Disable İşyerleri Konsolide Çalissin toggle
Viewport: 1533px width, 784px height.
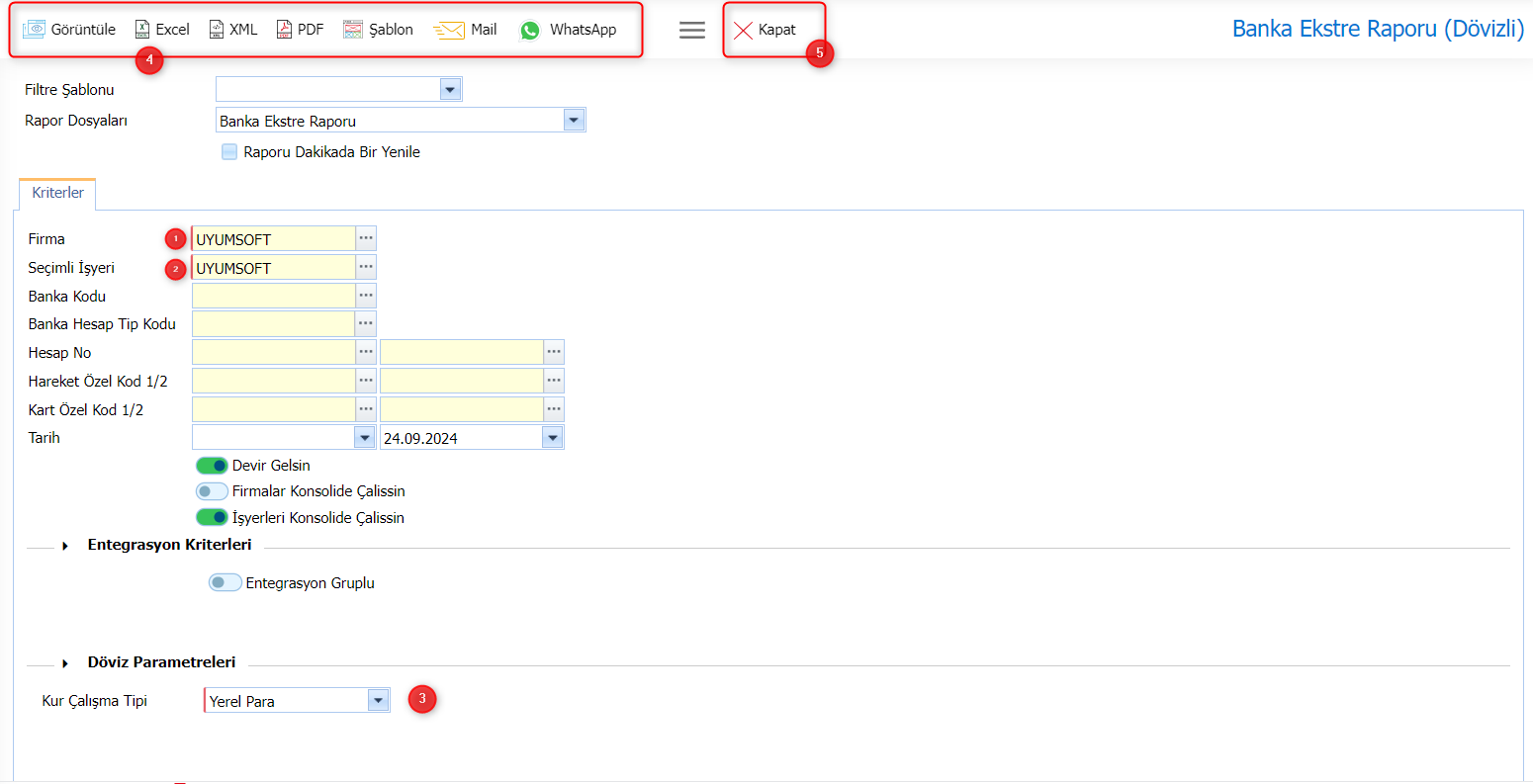[x=212, y=517]
